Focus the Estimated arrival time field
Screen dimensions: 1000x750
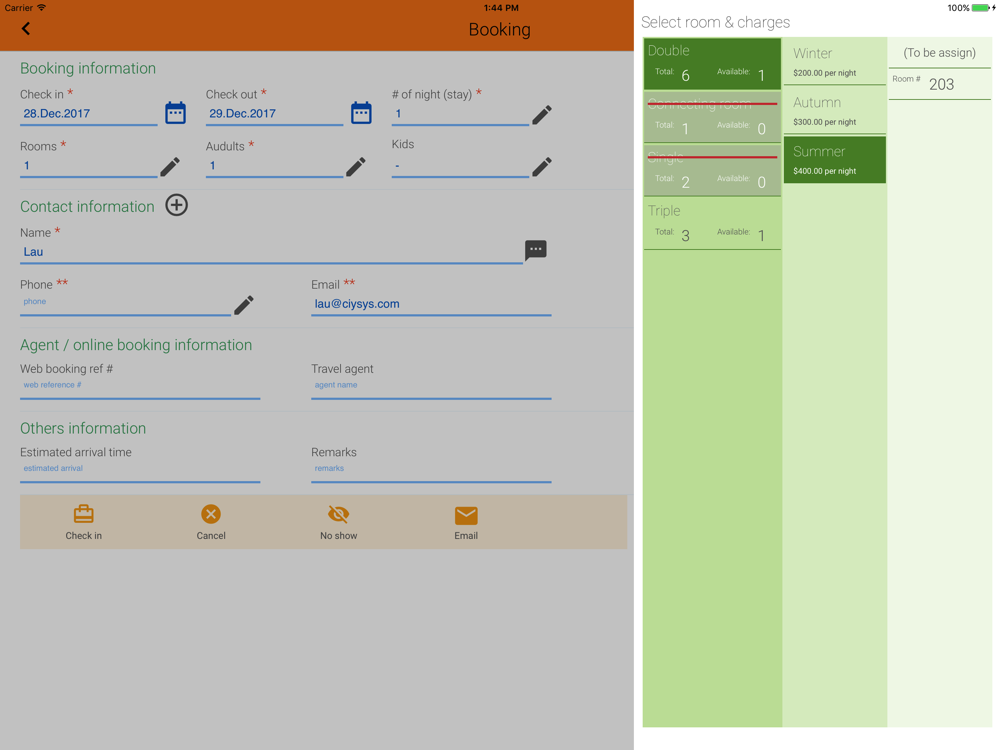[x=140, y=472]
